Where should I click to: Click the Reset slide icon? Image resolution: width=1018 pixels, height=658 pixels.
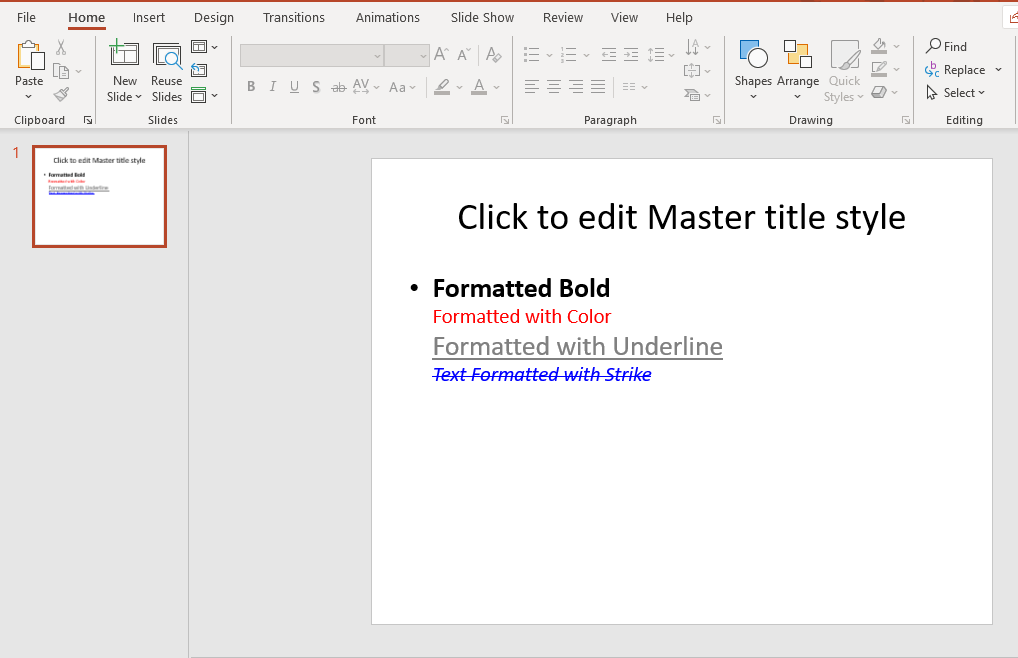(199, 70)
